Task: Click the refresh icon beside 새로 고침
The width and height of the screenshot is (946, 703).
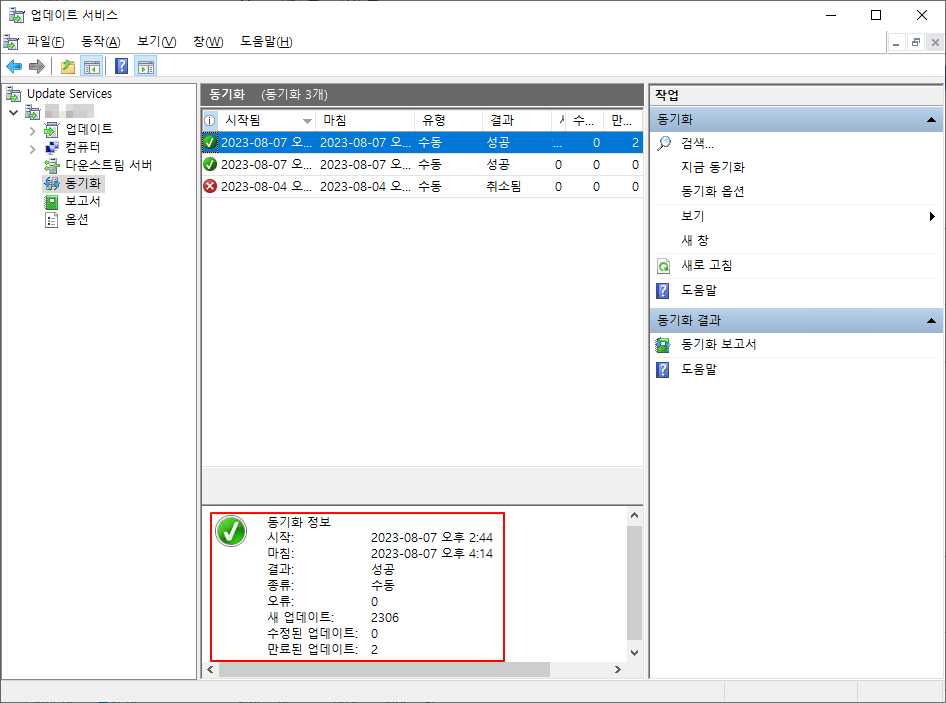Action: point(663,266)
